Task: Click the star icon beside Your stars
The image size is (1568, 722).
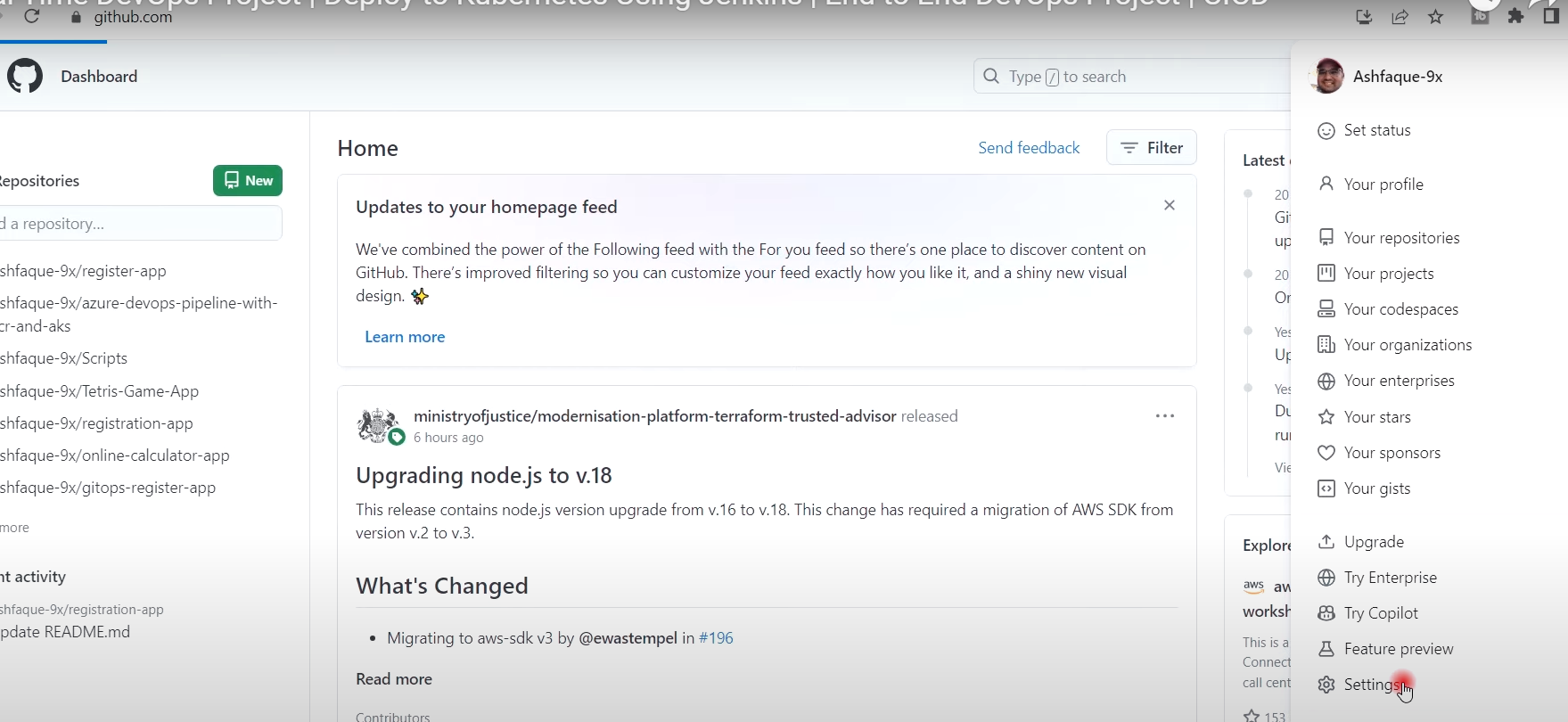Action: [1326, 416]
